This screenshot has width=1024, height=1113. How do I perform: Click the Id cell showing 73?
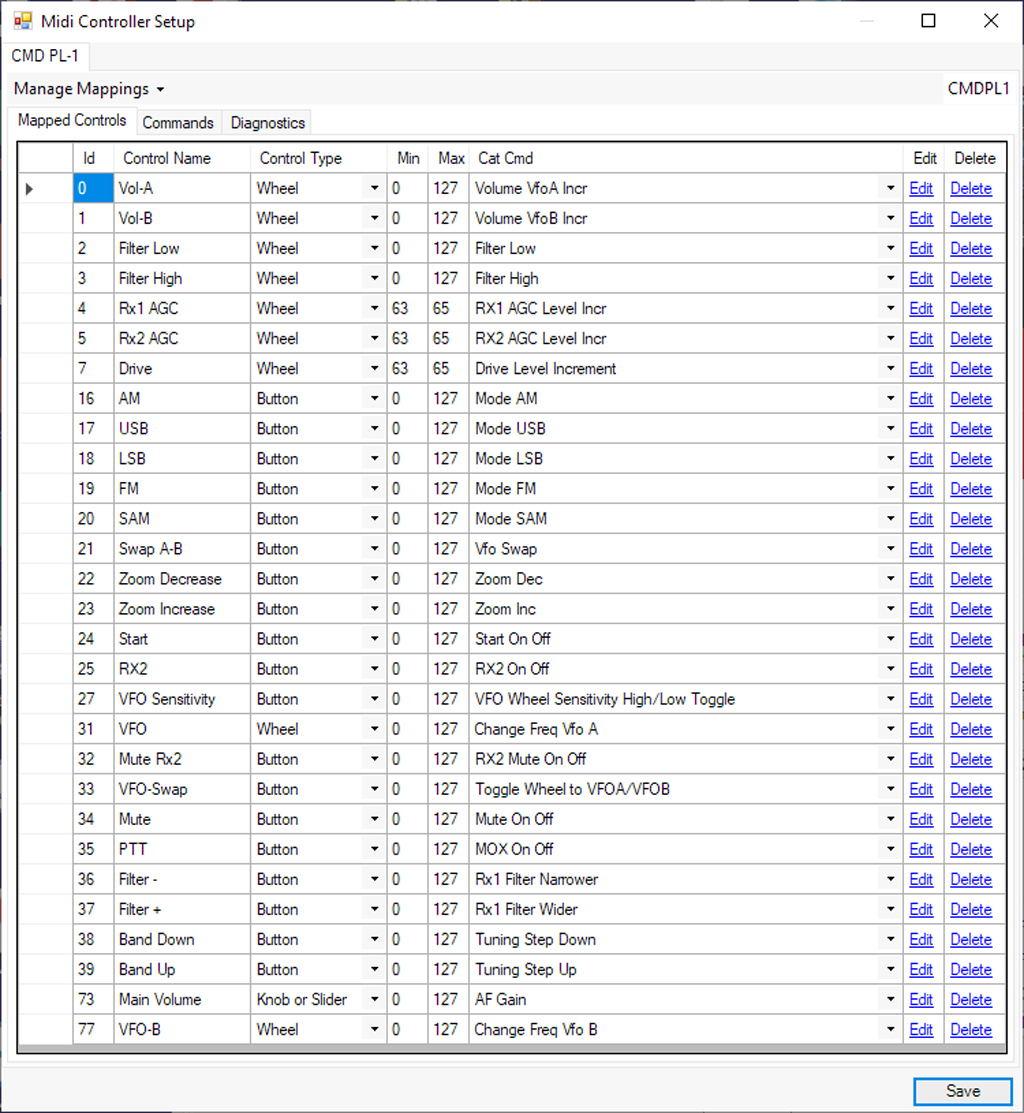click(93, 999)
